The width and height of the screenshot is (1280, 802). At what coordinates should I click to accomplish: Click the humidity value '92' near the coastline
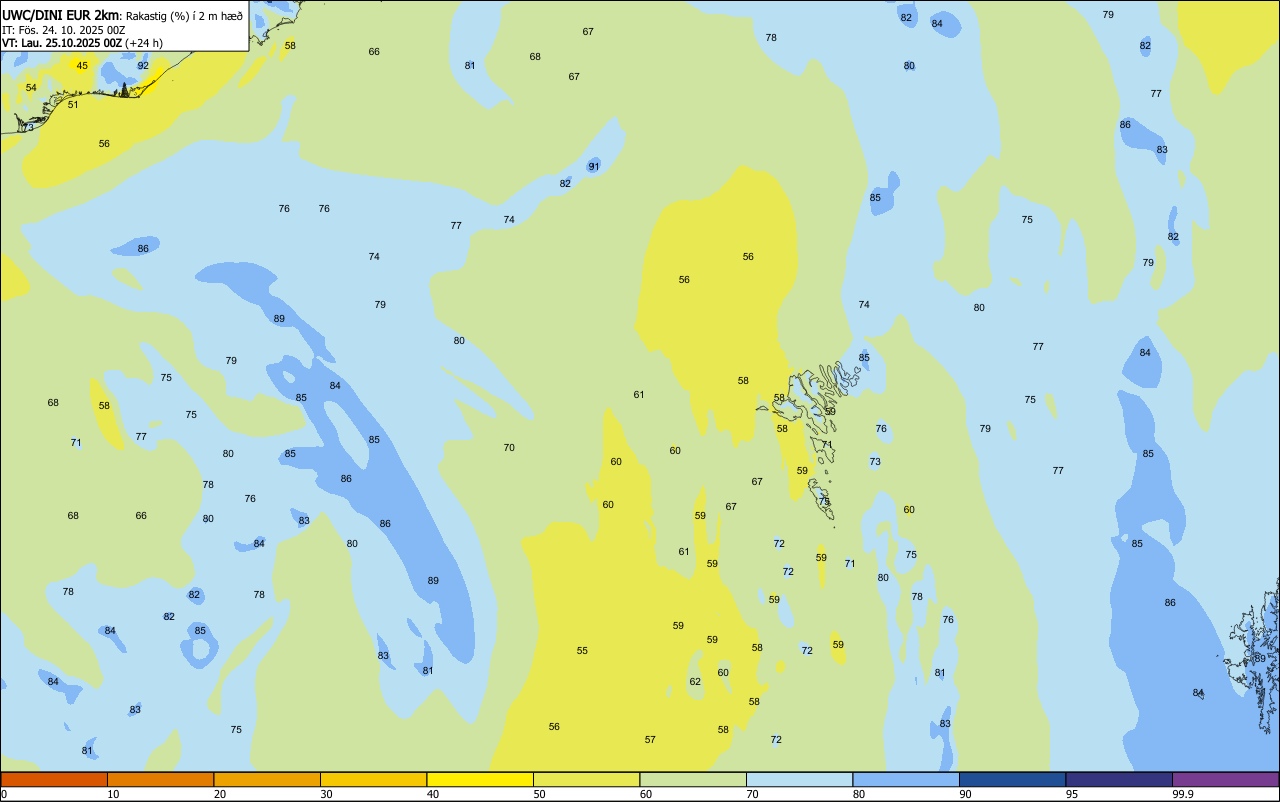point(143,66)
